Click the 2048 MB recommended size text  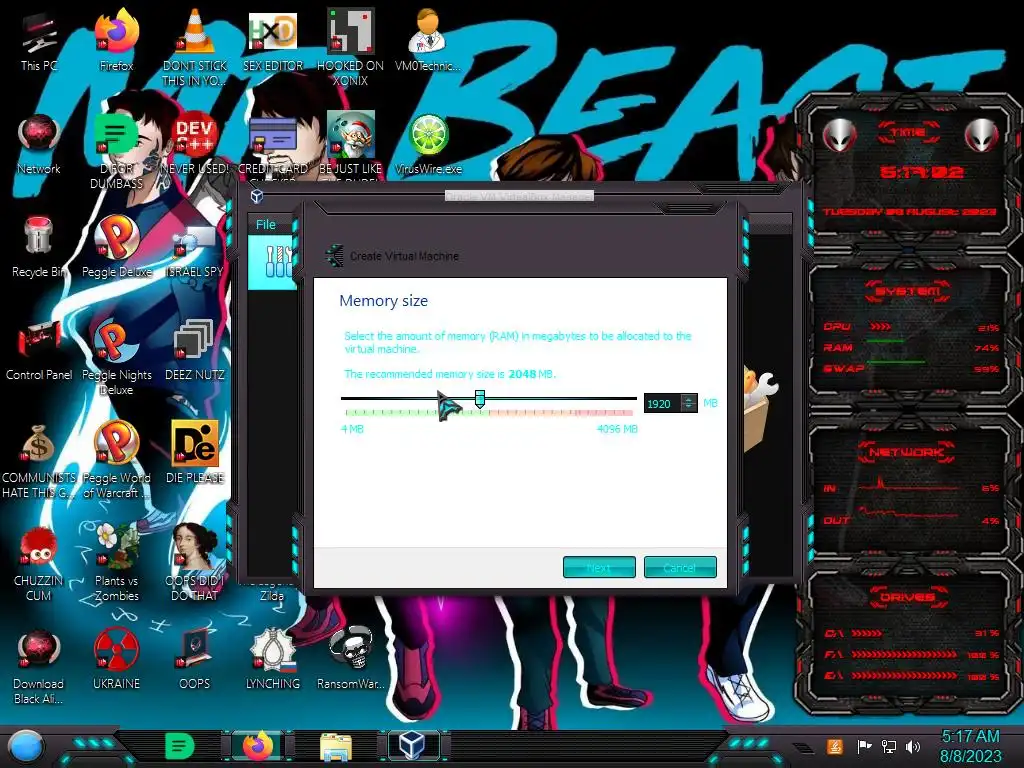531,374
